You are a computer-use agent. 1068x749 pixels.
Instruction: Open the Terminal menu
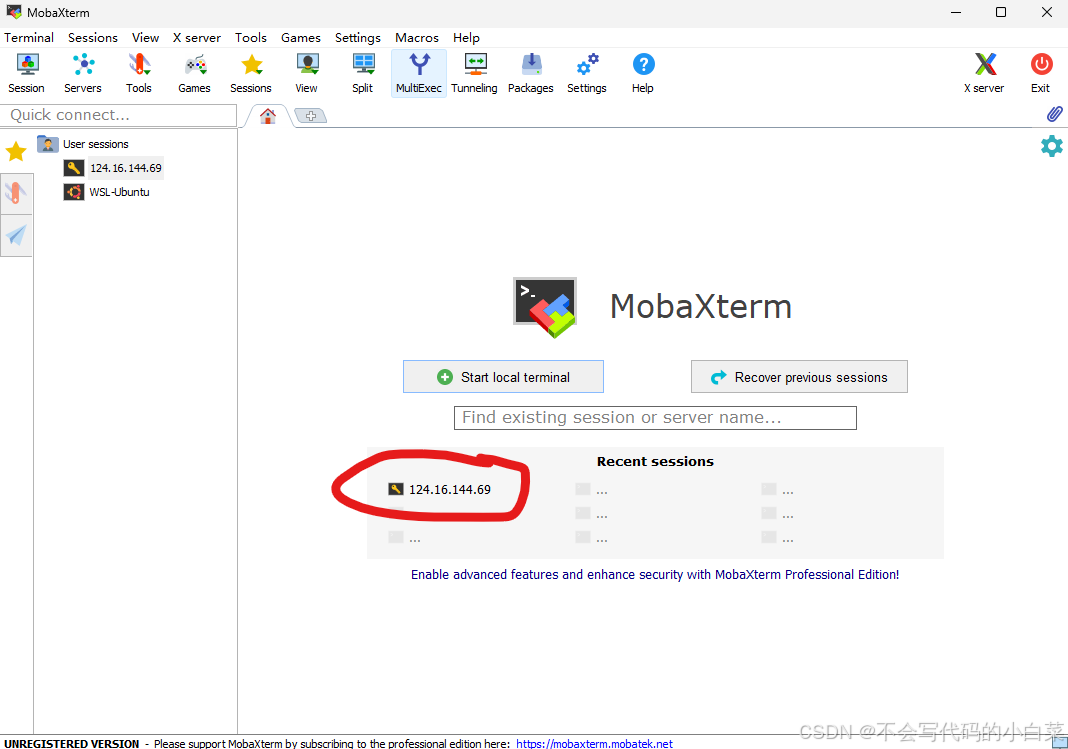coord(29,37)
